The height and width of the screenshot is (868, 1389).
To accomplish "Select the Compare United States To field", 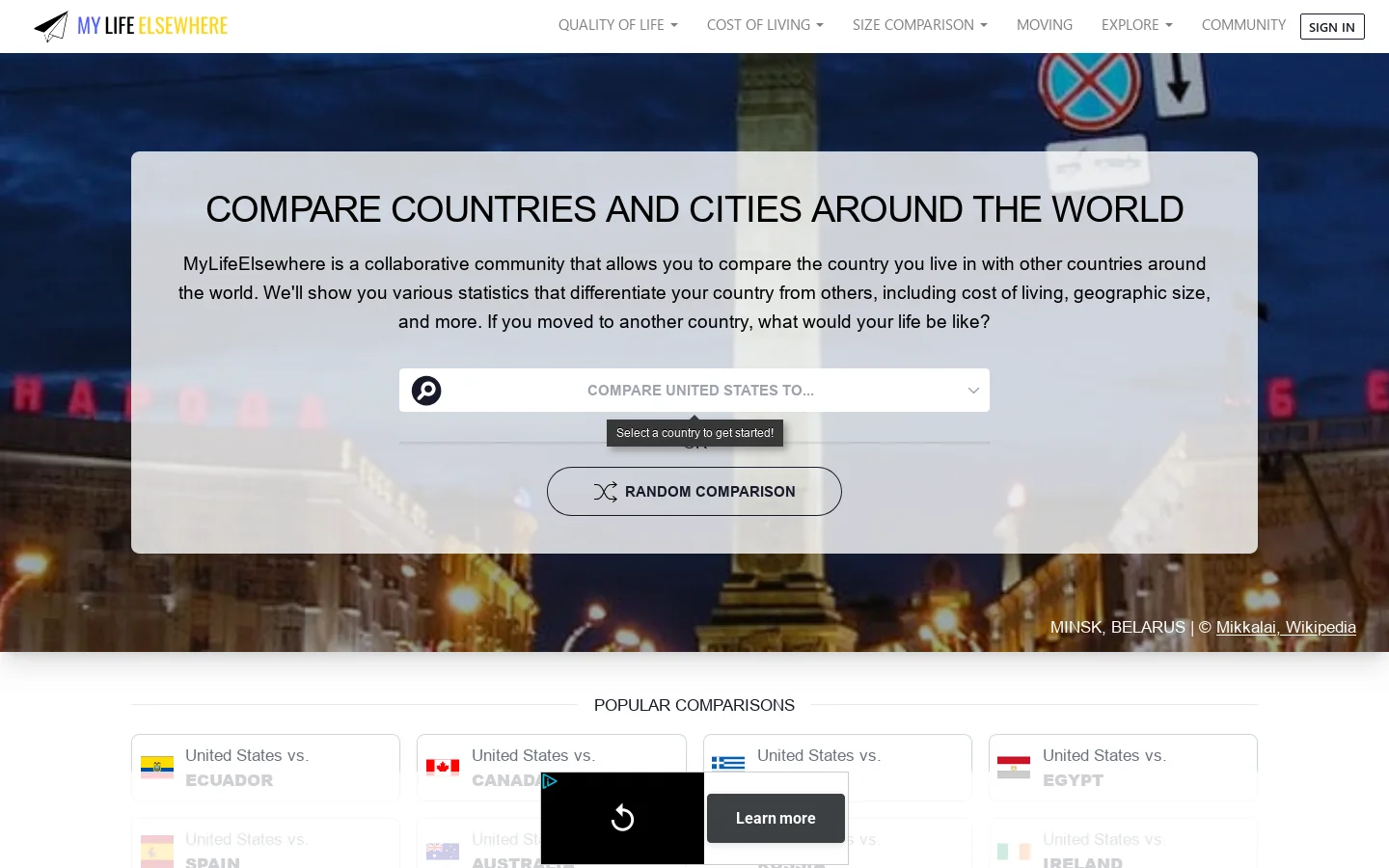I will (694, 391).
